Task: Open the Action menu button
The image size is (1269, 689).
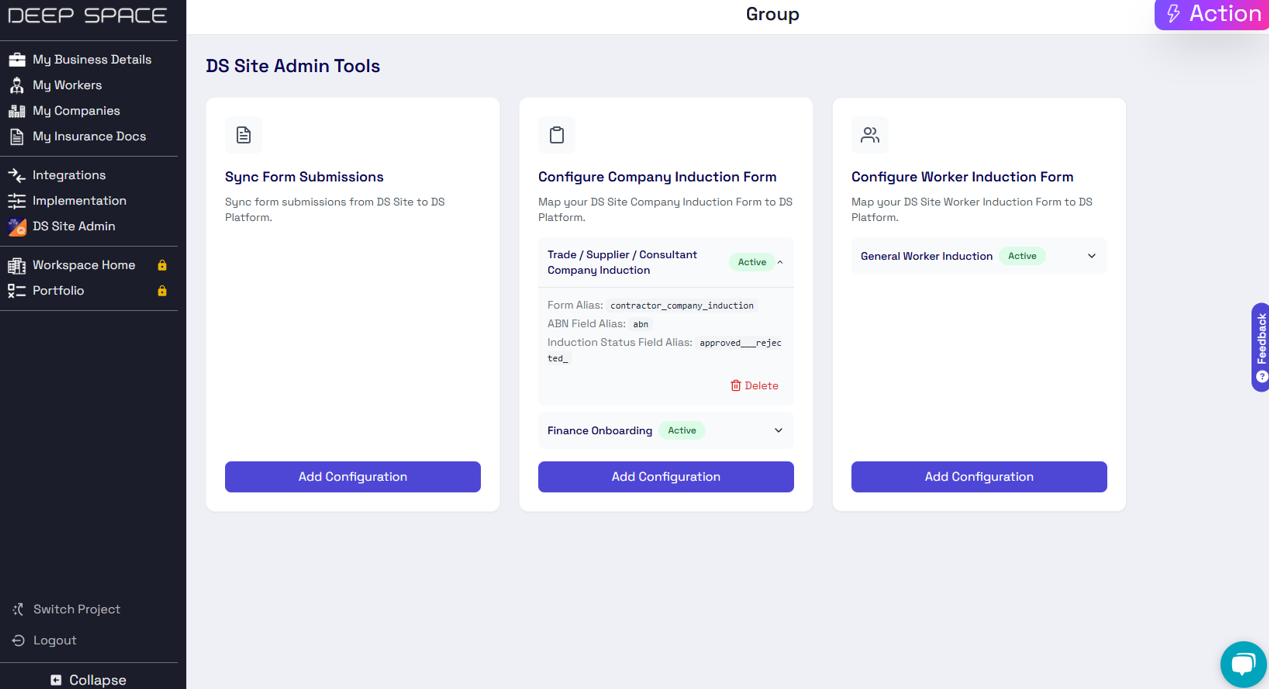Action: point(1212,14)
